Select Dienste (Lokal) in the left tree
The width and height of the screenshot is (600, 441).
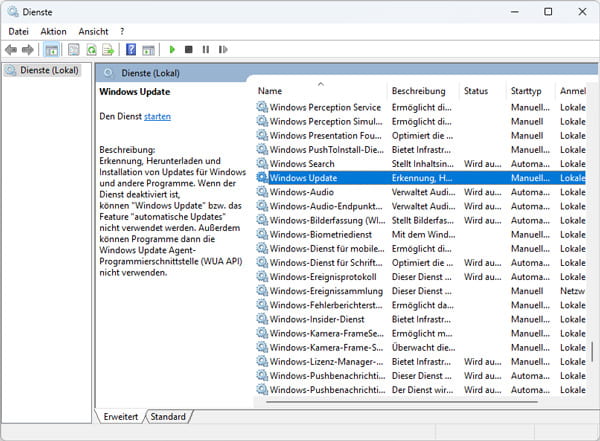pyautogui.click(x=49, y=70)
